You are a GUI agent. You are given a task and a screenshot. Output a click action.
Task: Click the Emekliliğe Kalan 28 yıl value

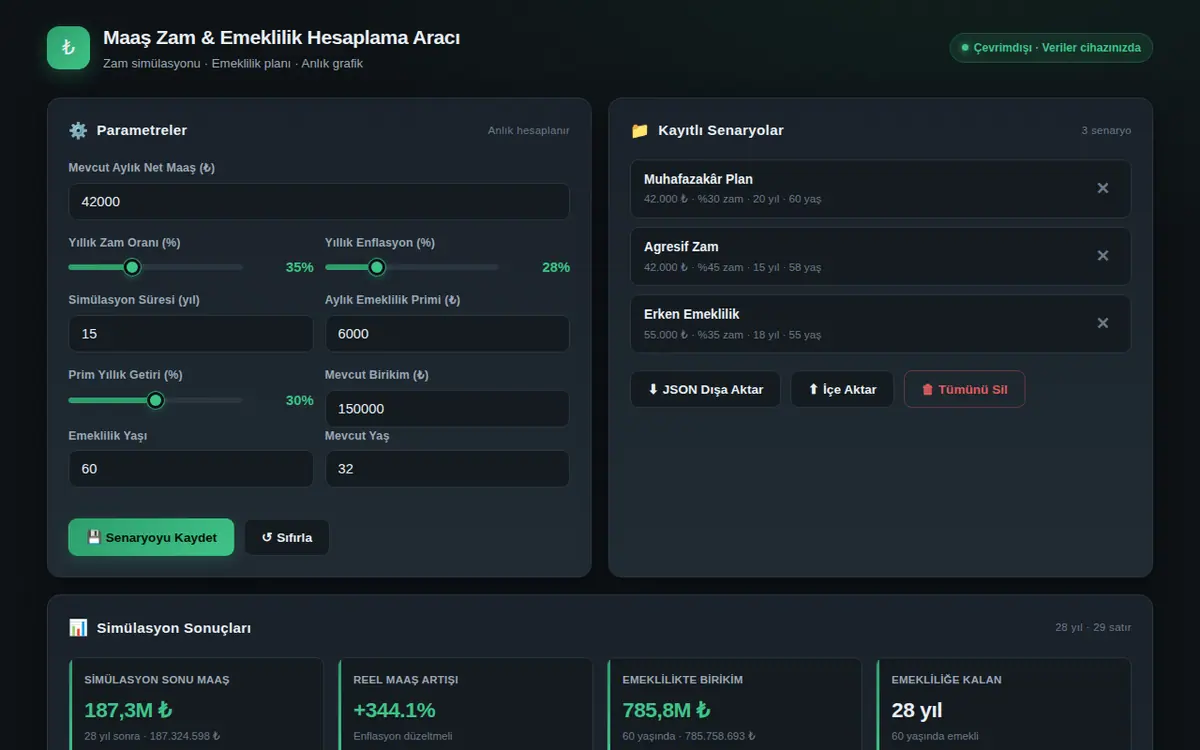(x=917, y=710)
